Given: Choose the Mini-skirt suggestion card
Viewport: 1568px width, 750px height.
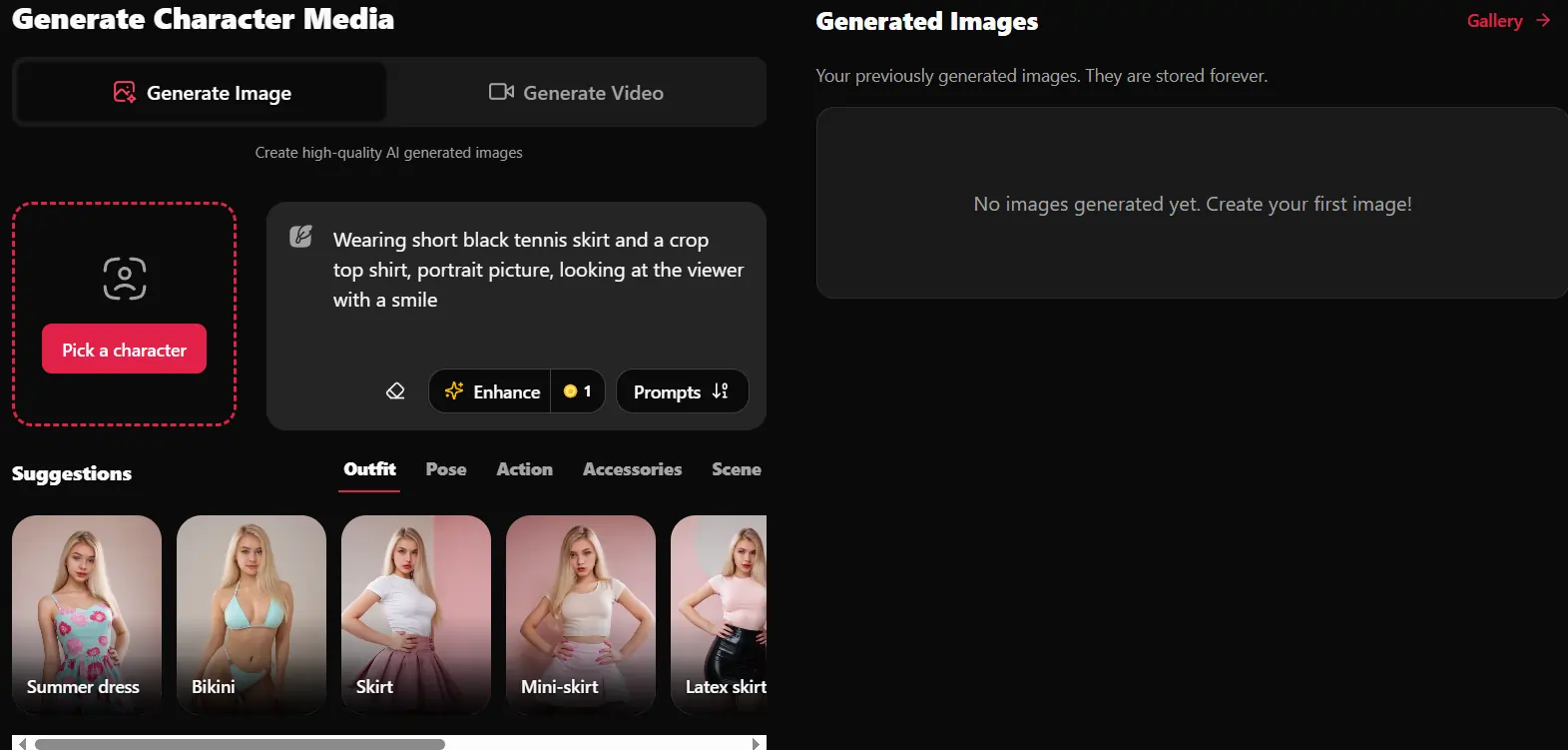Looking at the screenshot, I should pos(581,614).
